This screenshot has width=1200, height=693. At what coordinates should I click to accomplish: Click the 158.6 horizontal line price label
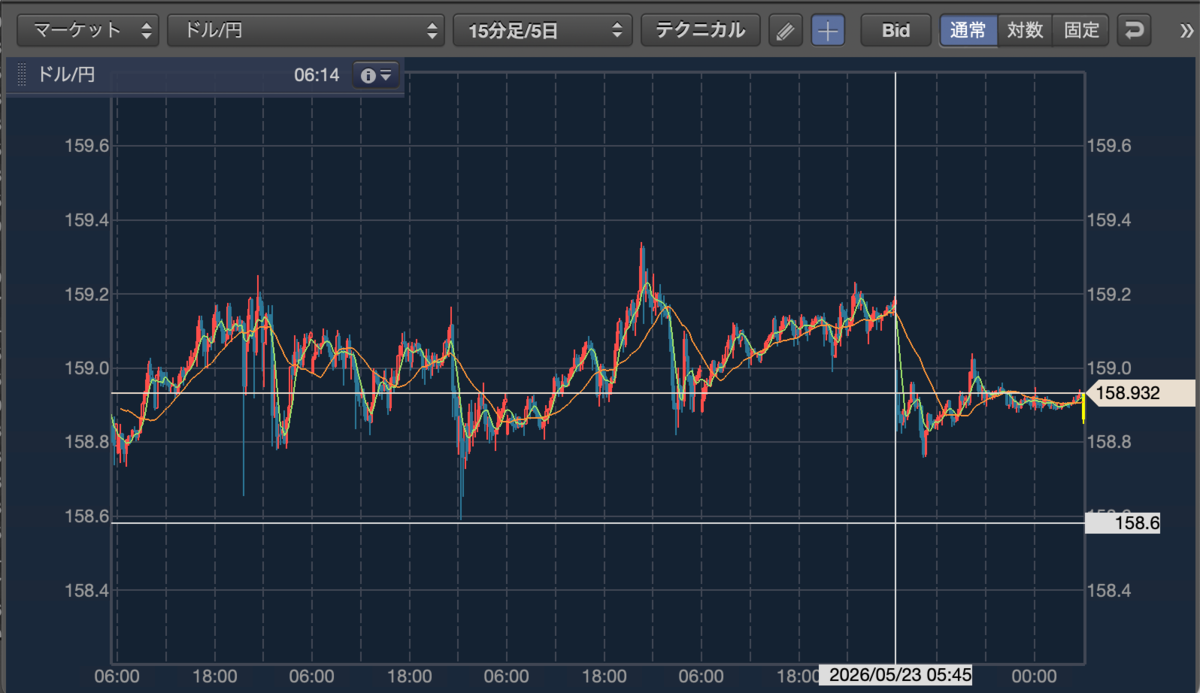[1122, 522]
